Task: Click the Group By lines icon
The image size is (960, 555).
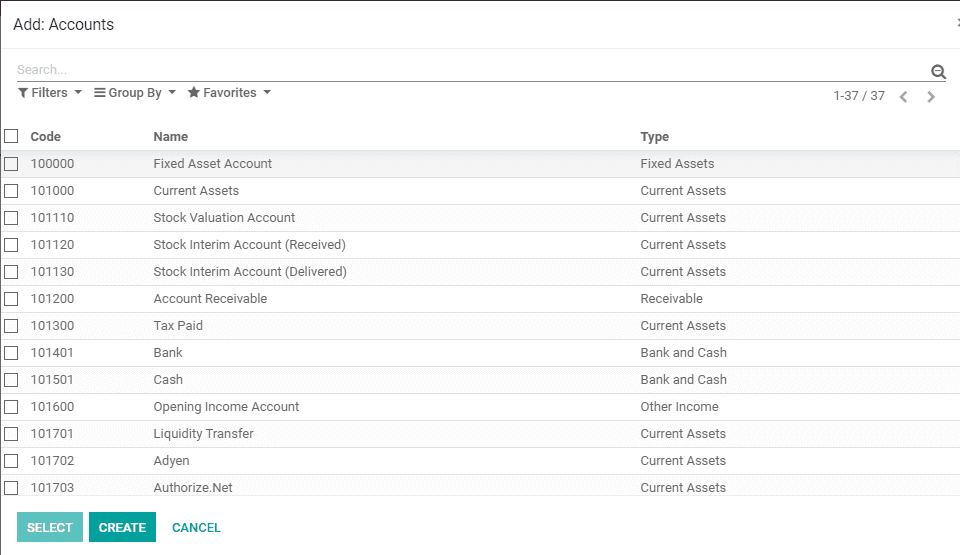Action: click(99, 92)
